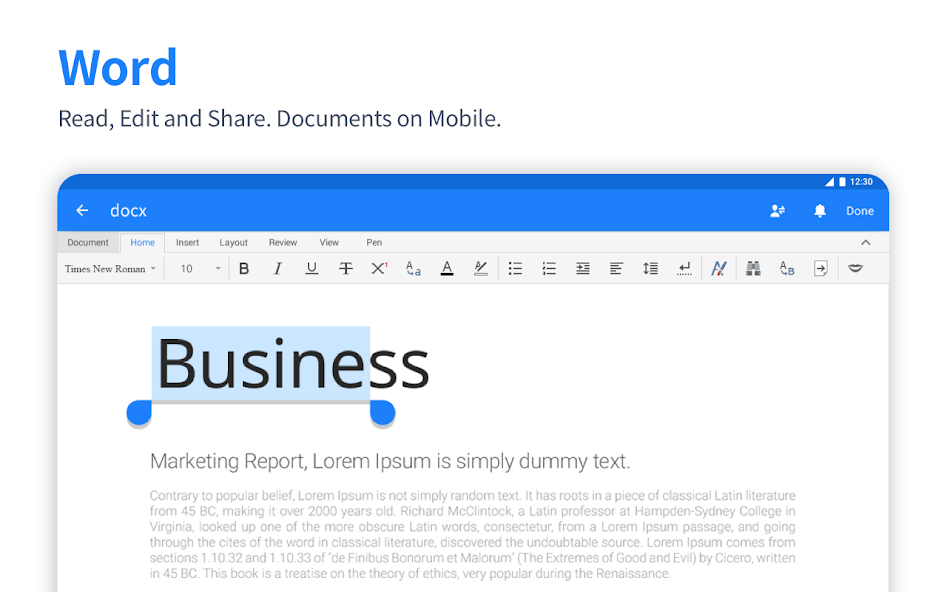The height and width of the screenshot is (592, 947).
Task: Toggle underline formatting
Action: click(x=312, y=269)
